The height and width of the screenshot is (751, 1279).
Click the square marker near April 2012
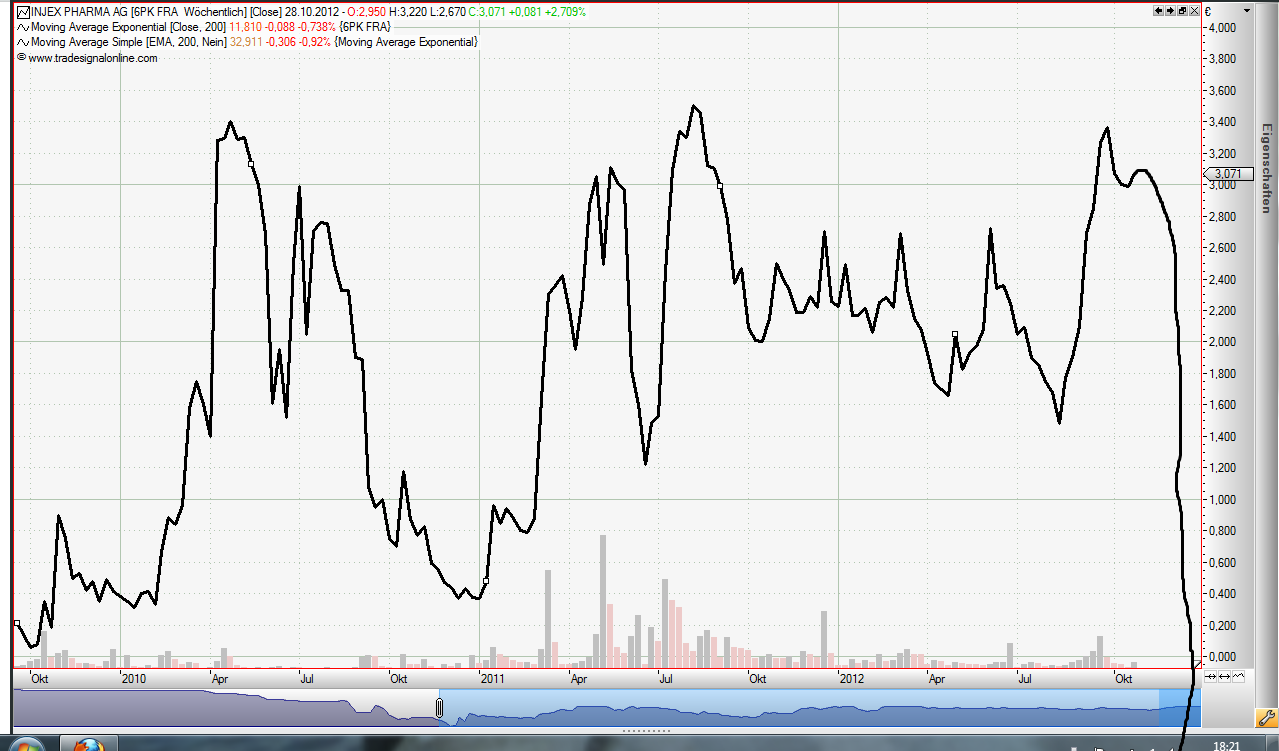coord(954,334)
